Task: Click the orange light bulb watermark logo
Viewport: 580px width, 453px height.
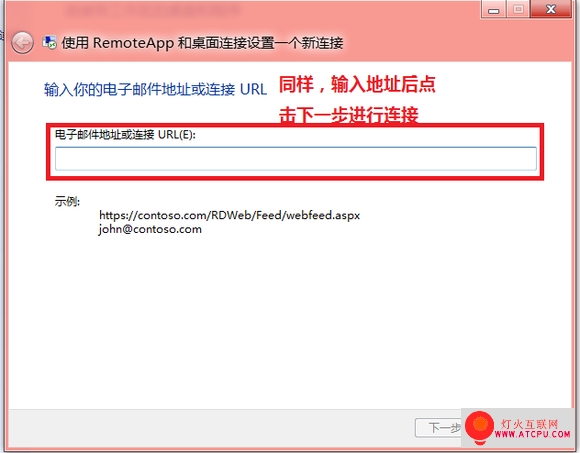Action: (x=479, y=427)
